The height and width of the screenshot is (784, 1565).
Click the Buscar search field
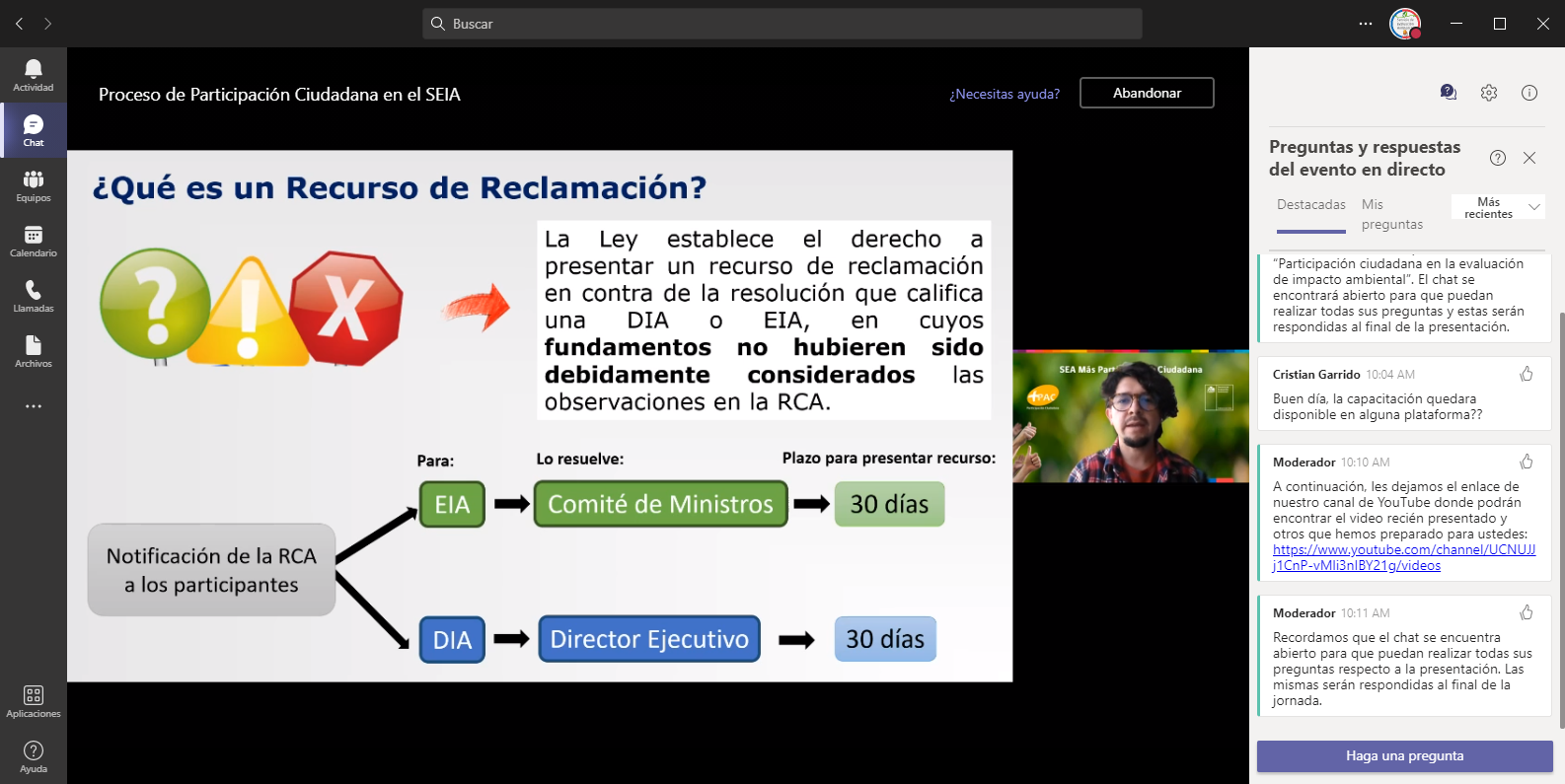(782, 24)
